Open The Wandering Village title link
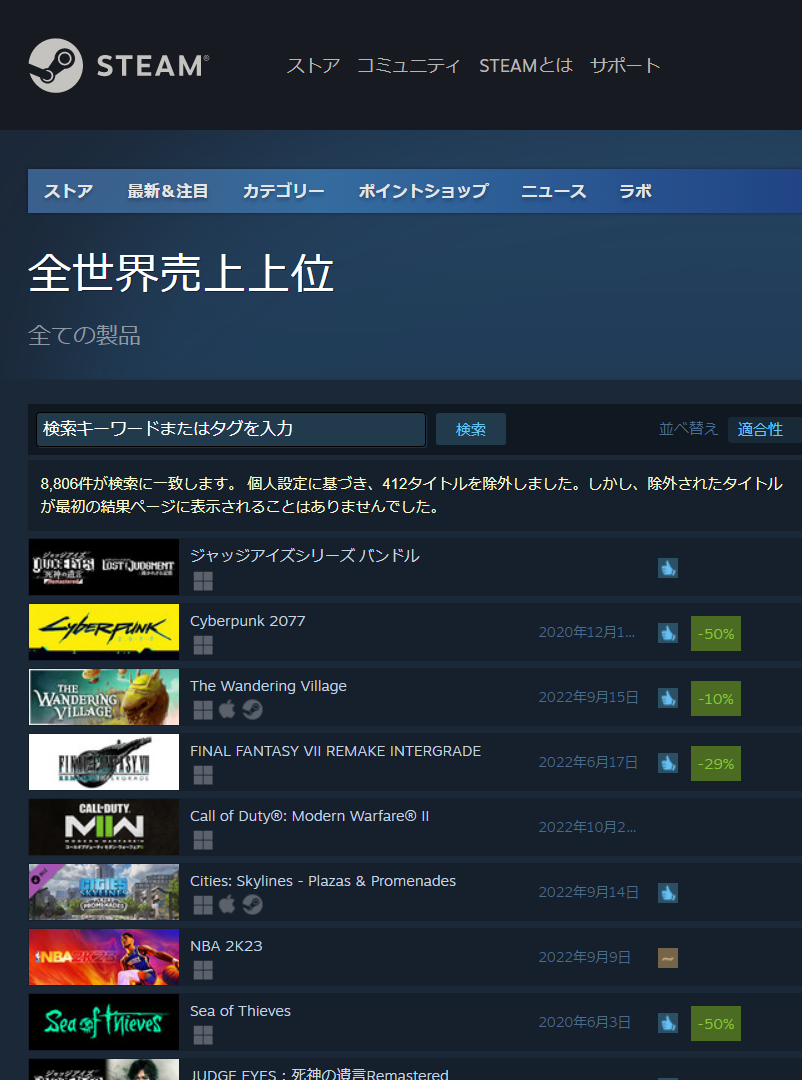 tap(269, 686)
